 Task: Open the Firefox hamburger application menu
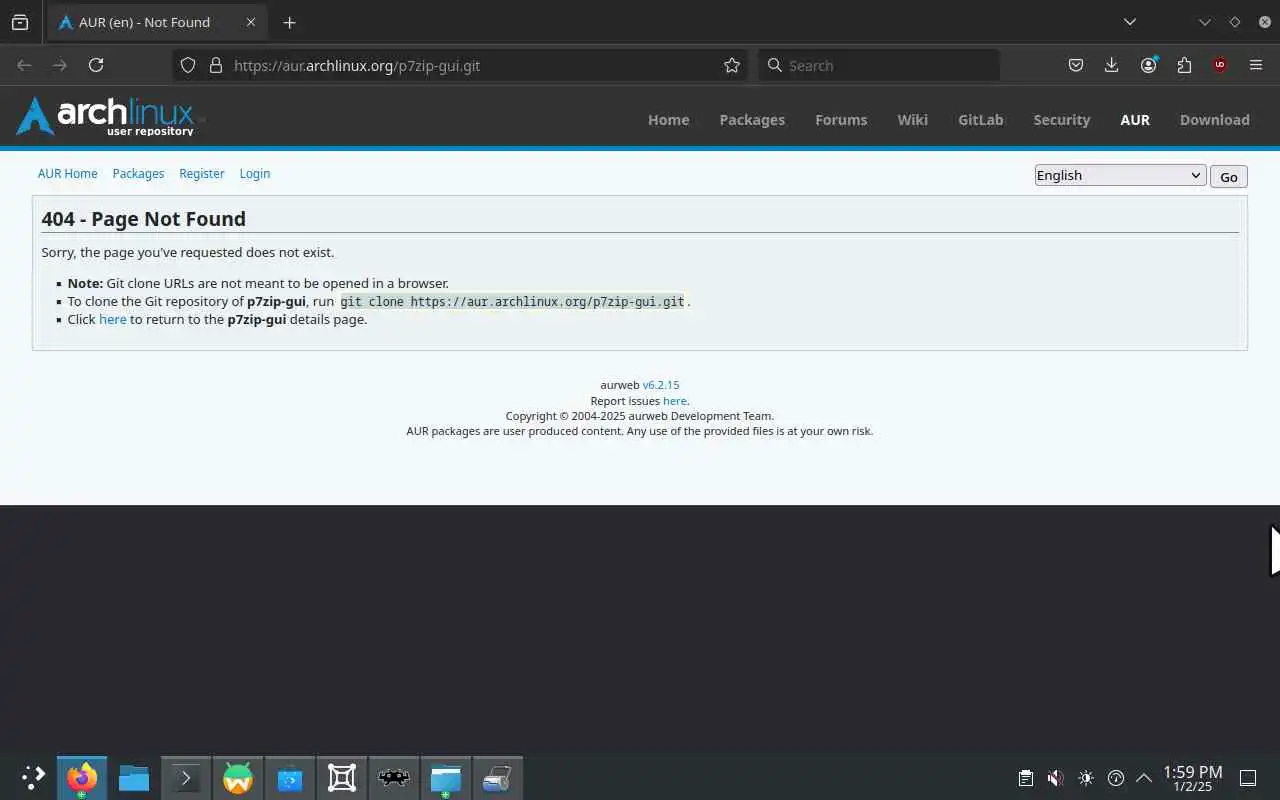coord(1256,65)
